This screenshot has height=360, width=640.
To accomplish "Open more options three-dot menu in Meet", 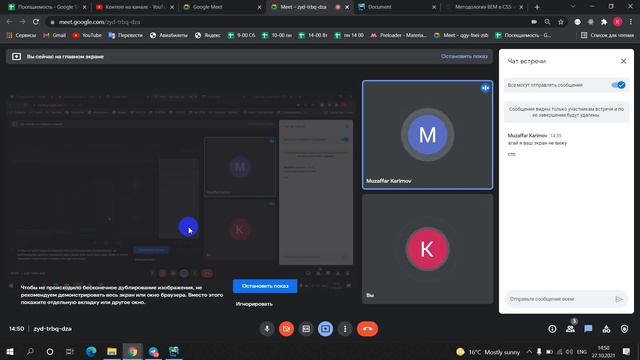I will point(345,329).
